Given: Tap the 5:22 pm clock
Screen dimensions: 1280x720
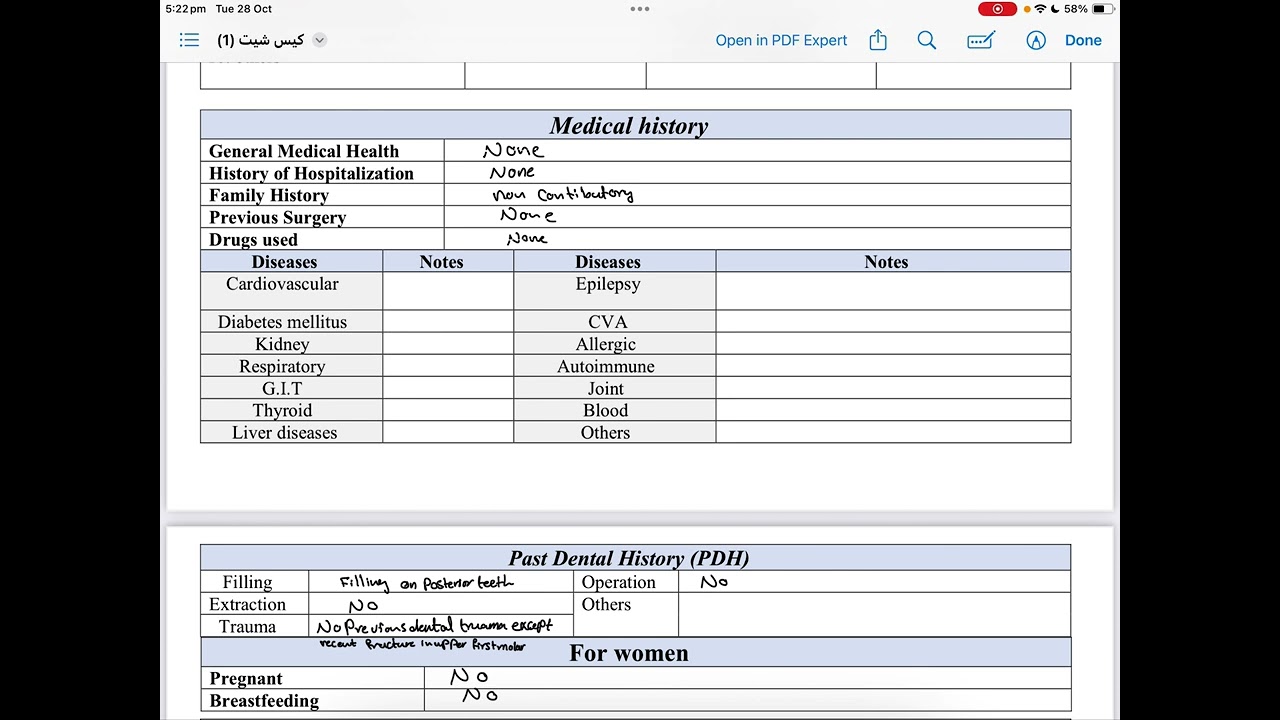Looking at the screenshot, I should [186, 9].
